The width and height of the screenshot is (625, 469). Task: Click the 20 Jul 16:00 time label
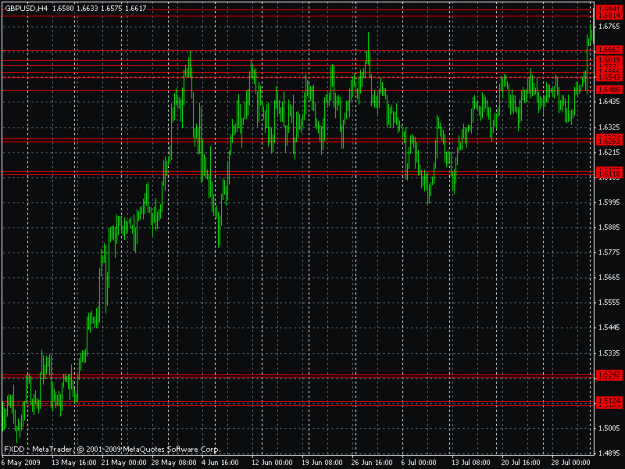click(521, 463)
